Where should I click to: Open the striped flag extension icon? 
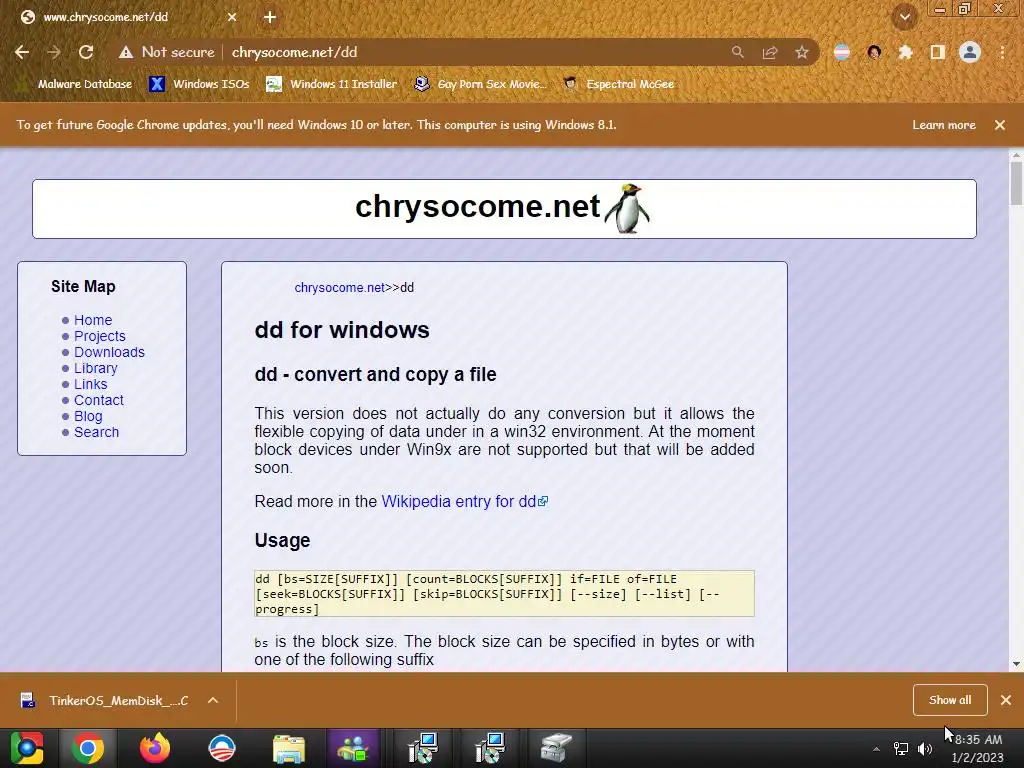[x=842, y=52]
